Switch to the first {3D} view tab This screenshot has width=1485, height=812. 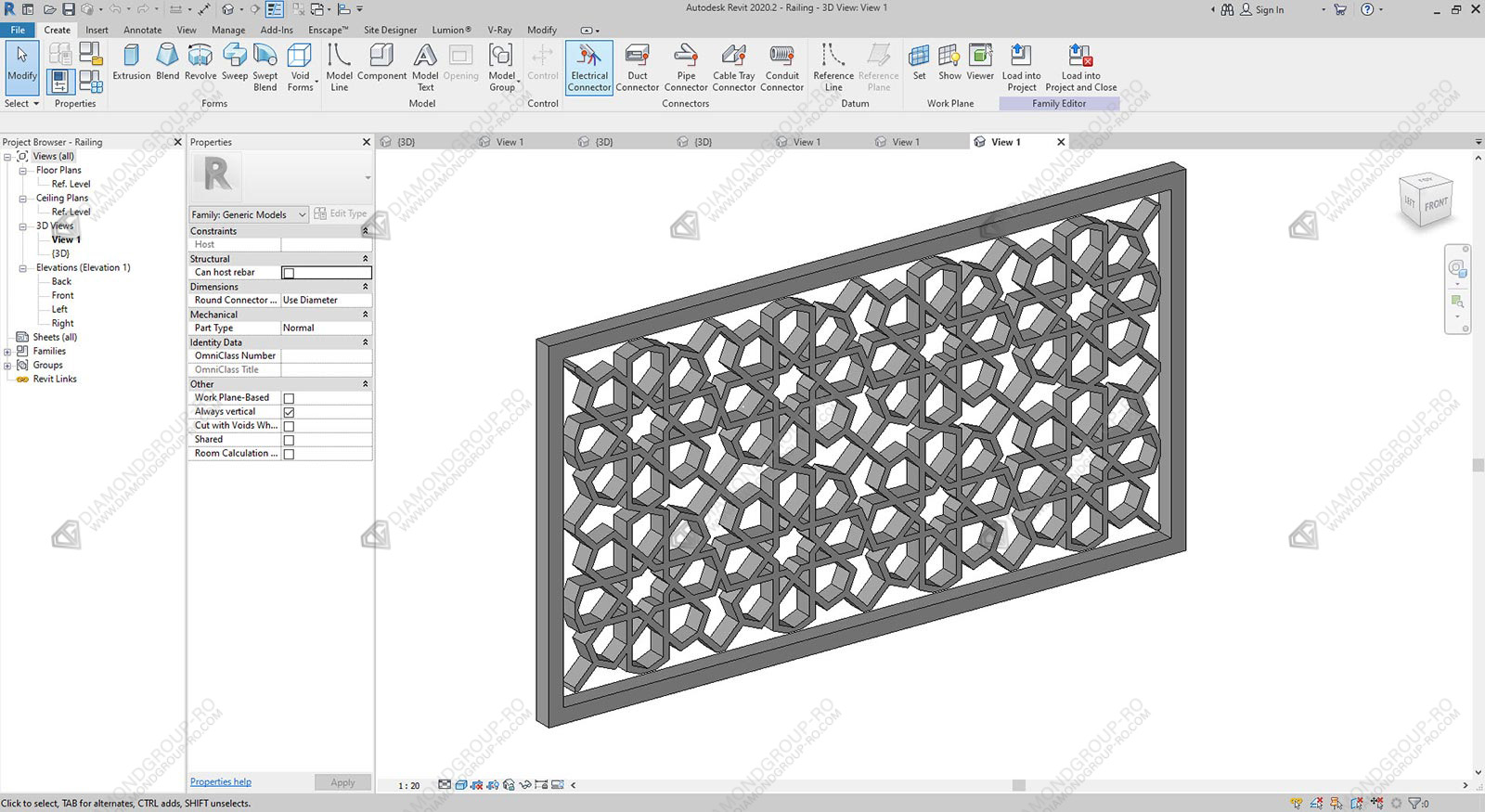coord(406,142)
